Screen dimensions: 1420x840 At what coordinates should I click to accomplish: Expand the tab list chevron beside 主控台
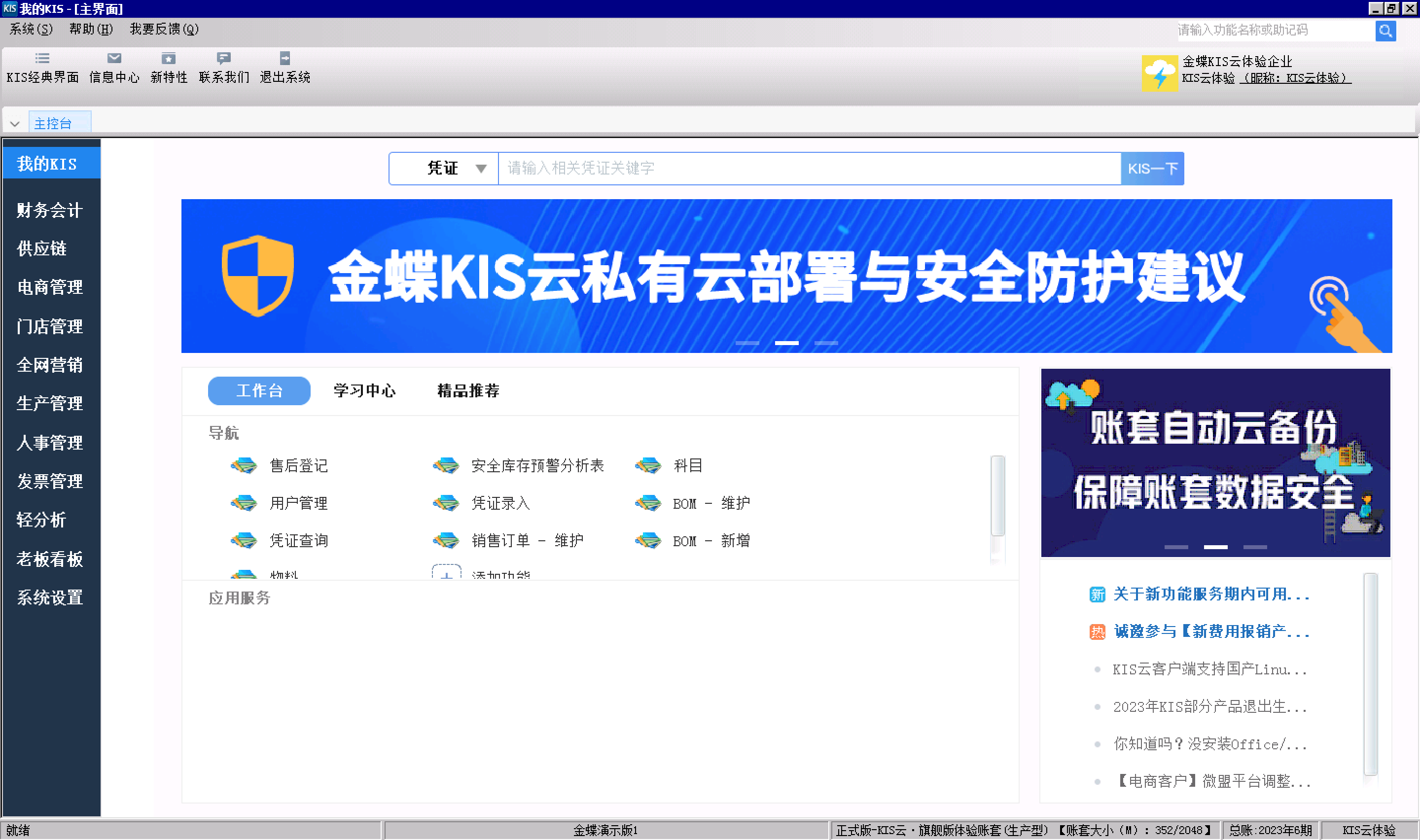[x=15, y=123]
